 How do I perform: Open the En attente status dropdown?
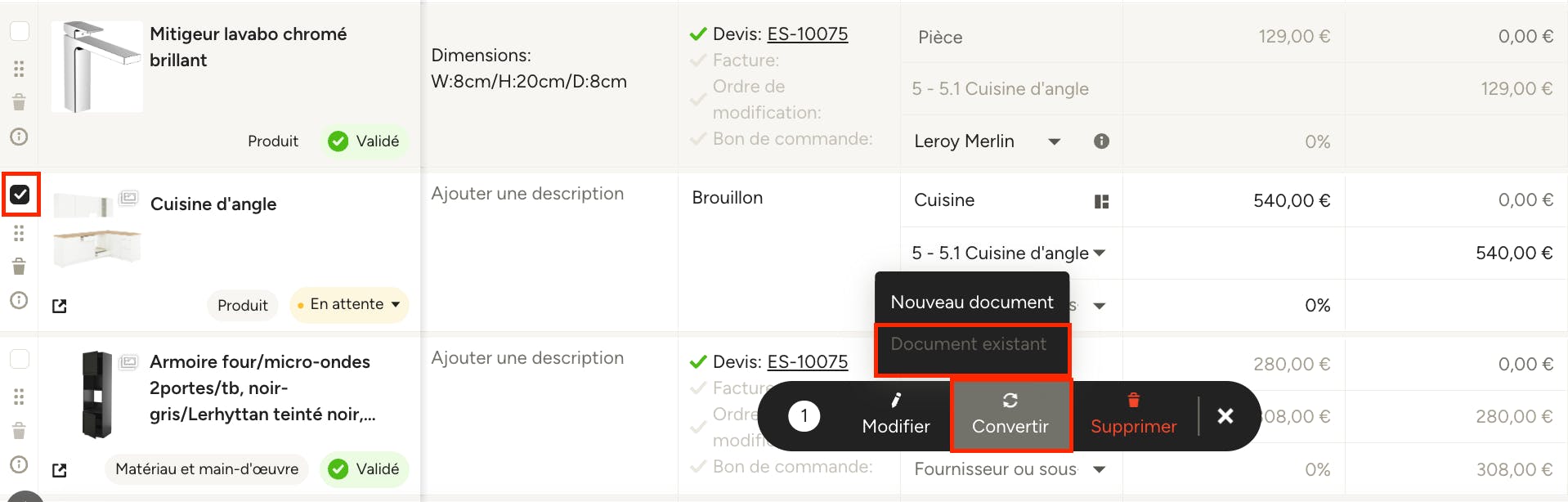click(x=349, y=305)
